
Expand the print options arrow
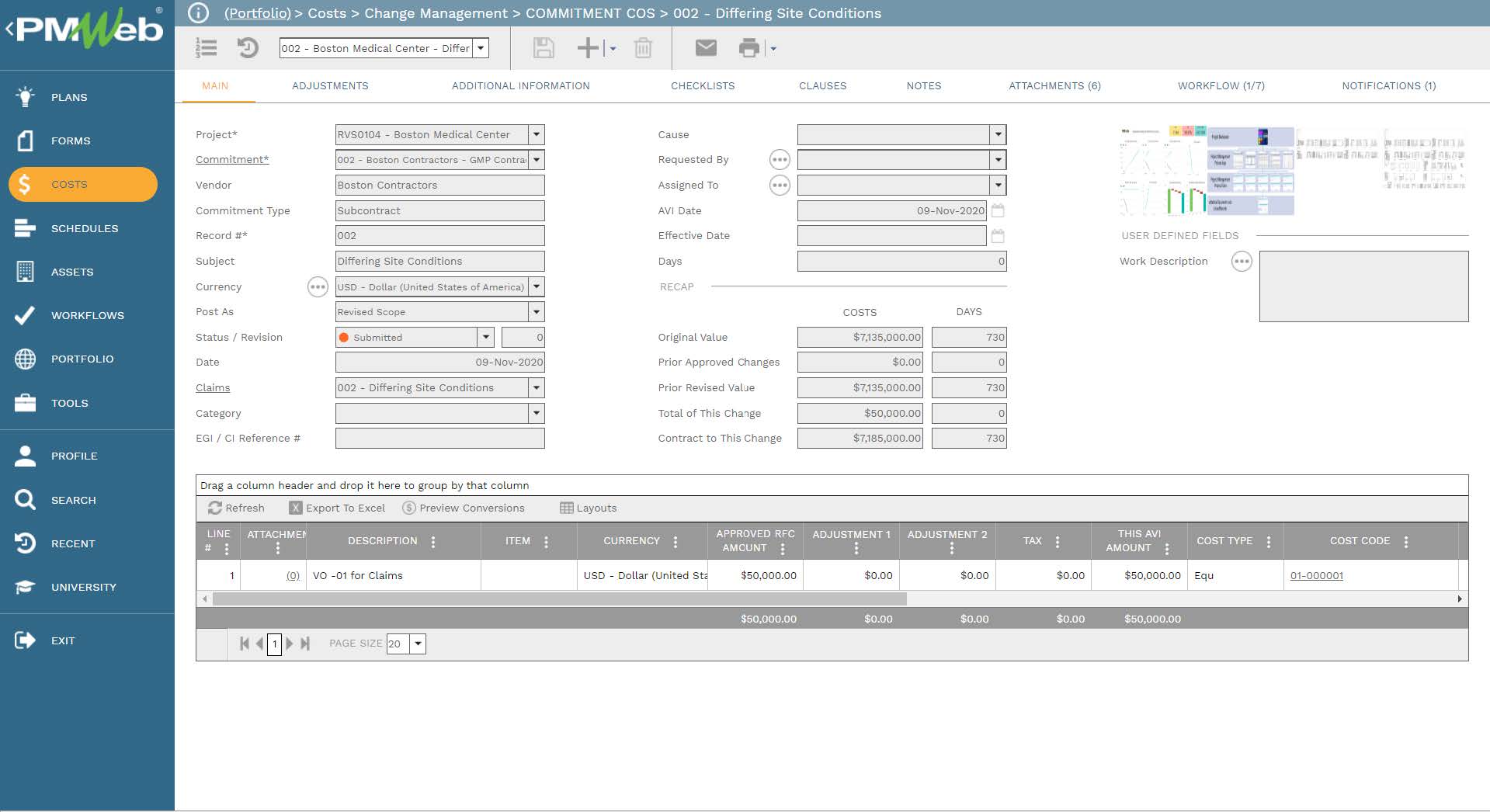773,49
